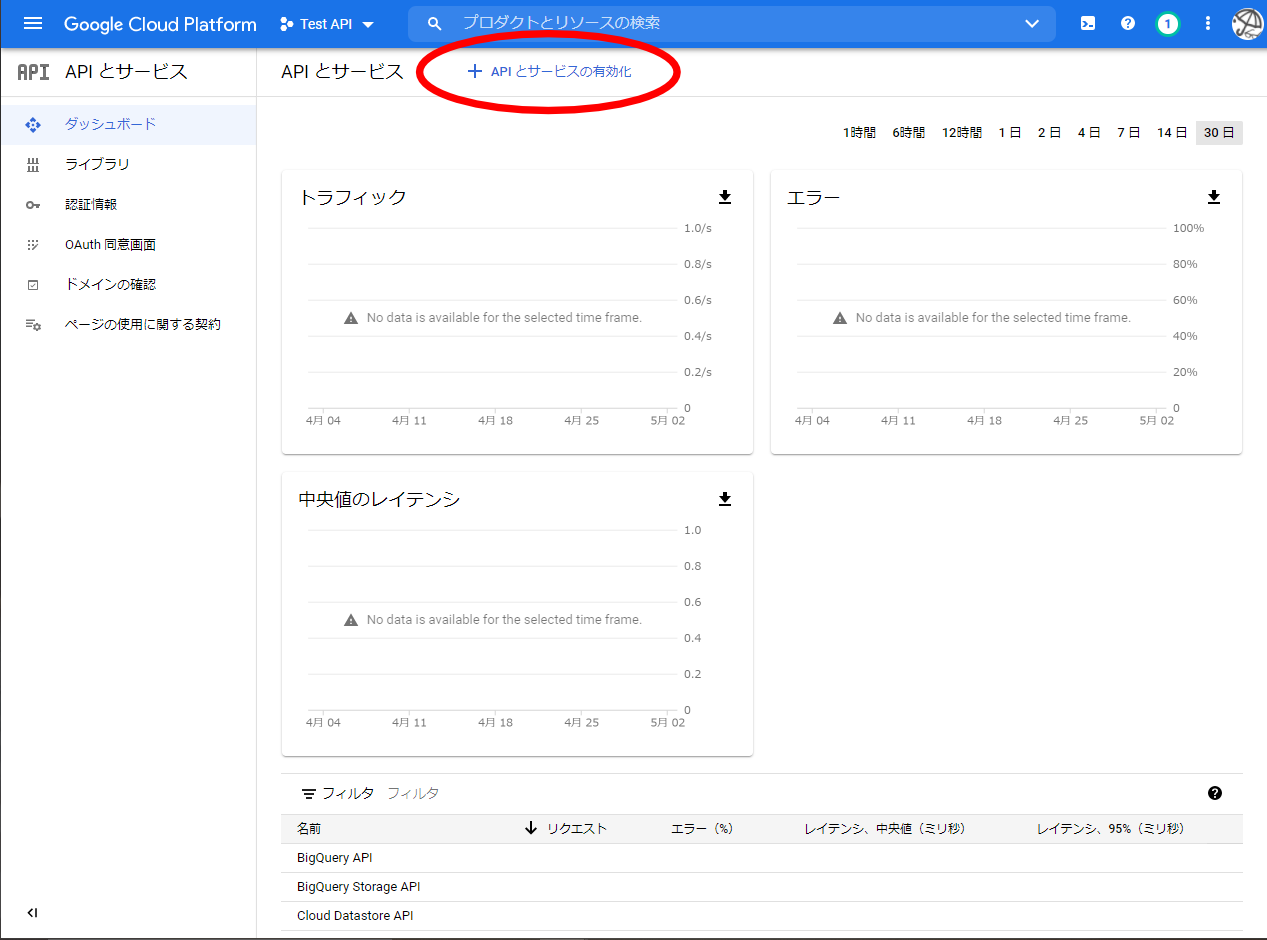
Task: Open the hamburger navigation menu
Action: click(33, 23)
